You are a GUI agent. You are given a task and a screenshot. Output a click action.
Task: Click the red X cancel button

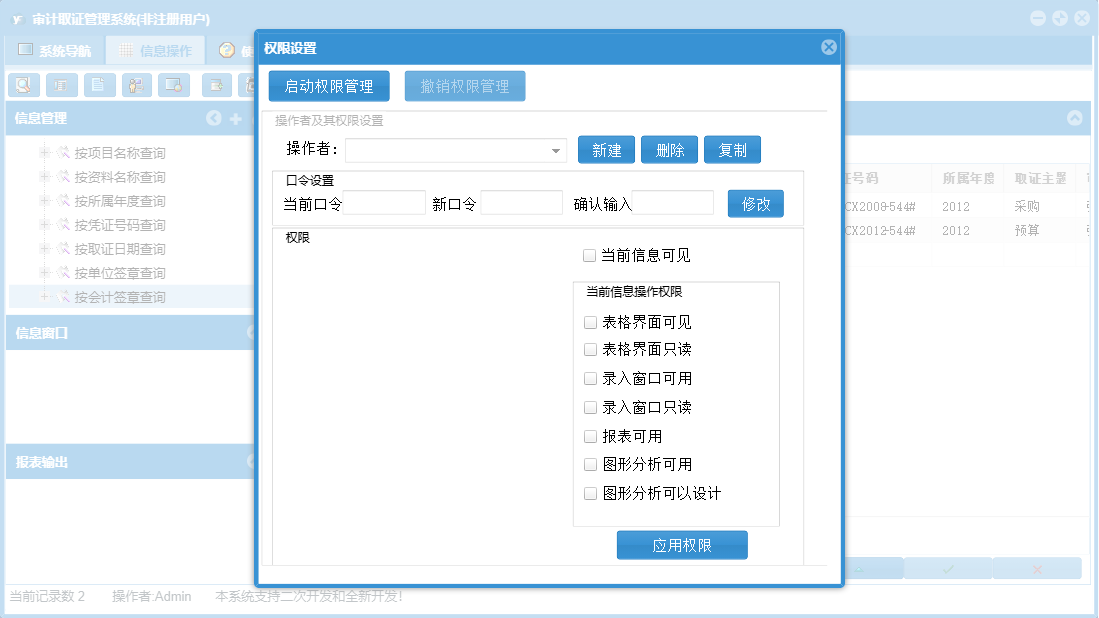click(1037, 569)
